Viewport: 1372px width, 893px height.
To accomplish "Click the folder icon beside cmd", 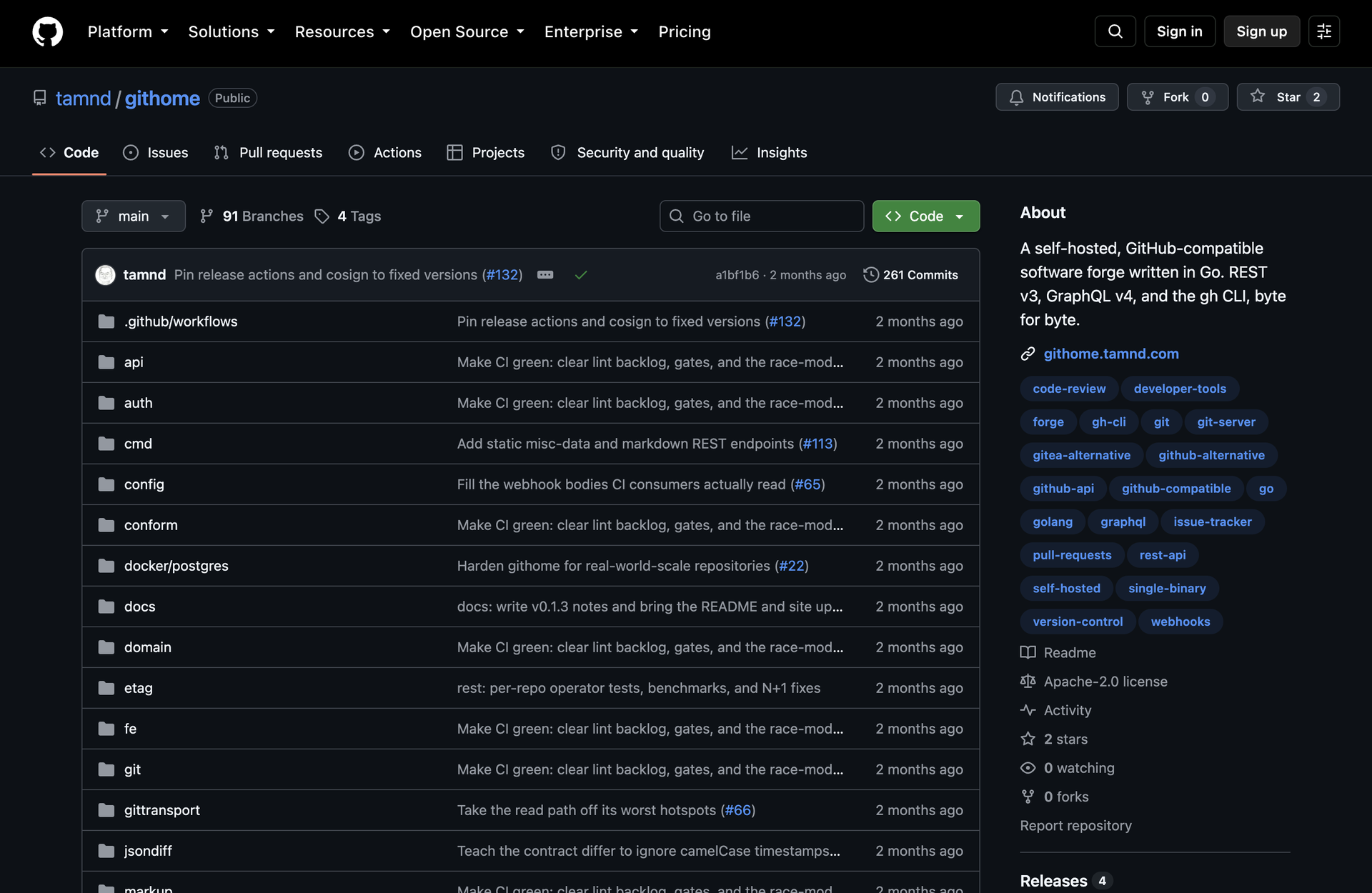I will tap(106, 444).
